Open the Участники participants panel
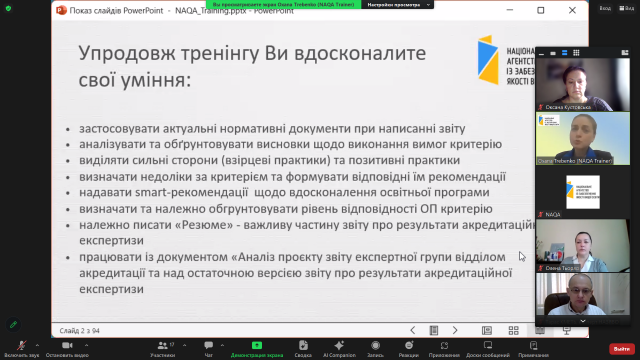The image size is (640, 360). tap(162, 349)
